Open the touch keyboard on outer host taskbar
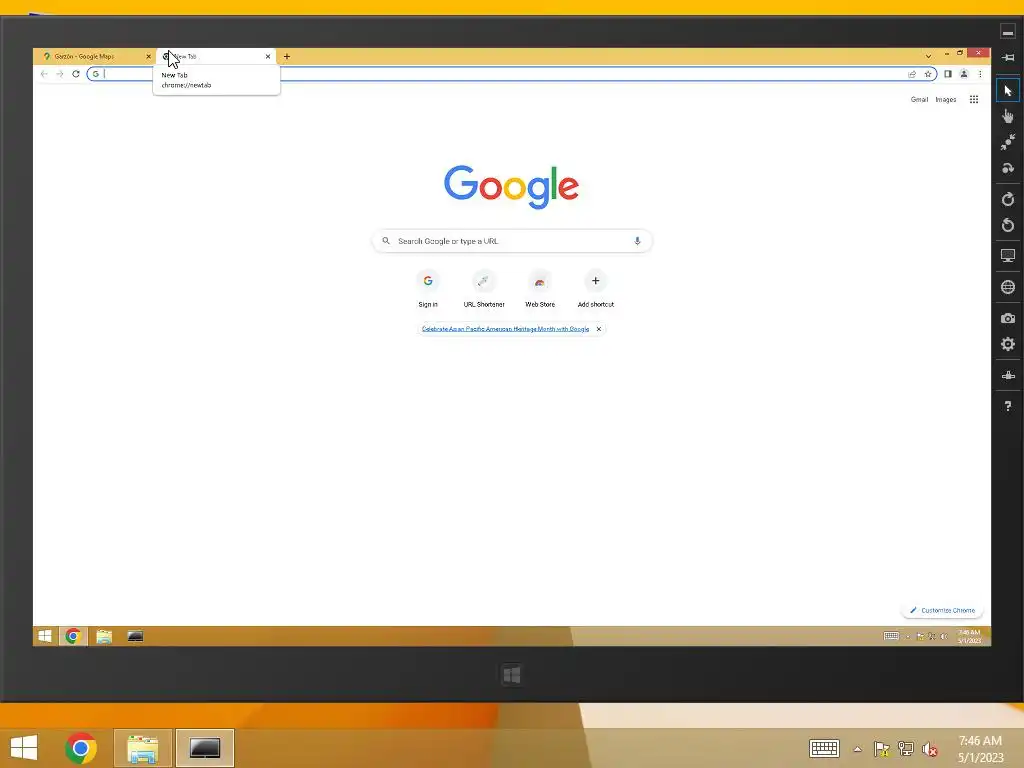This screenshot has width=1024, height=768. click(x=824, y=748)
